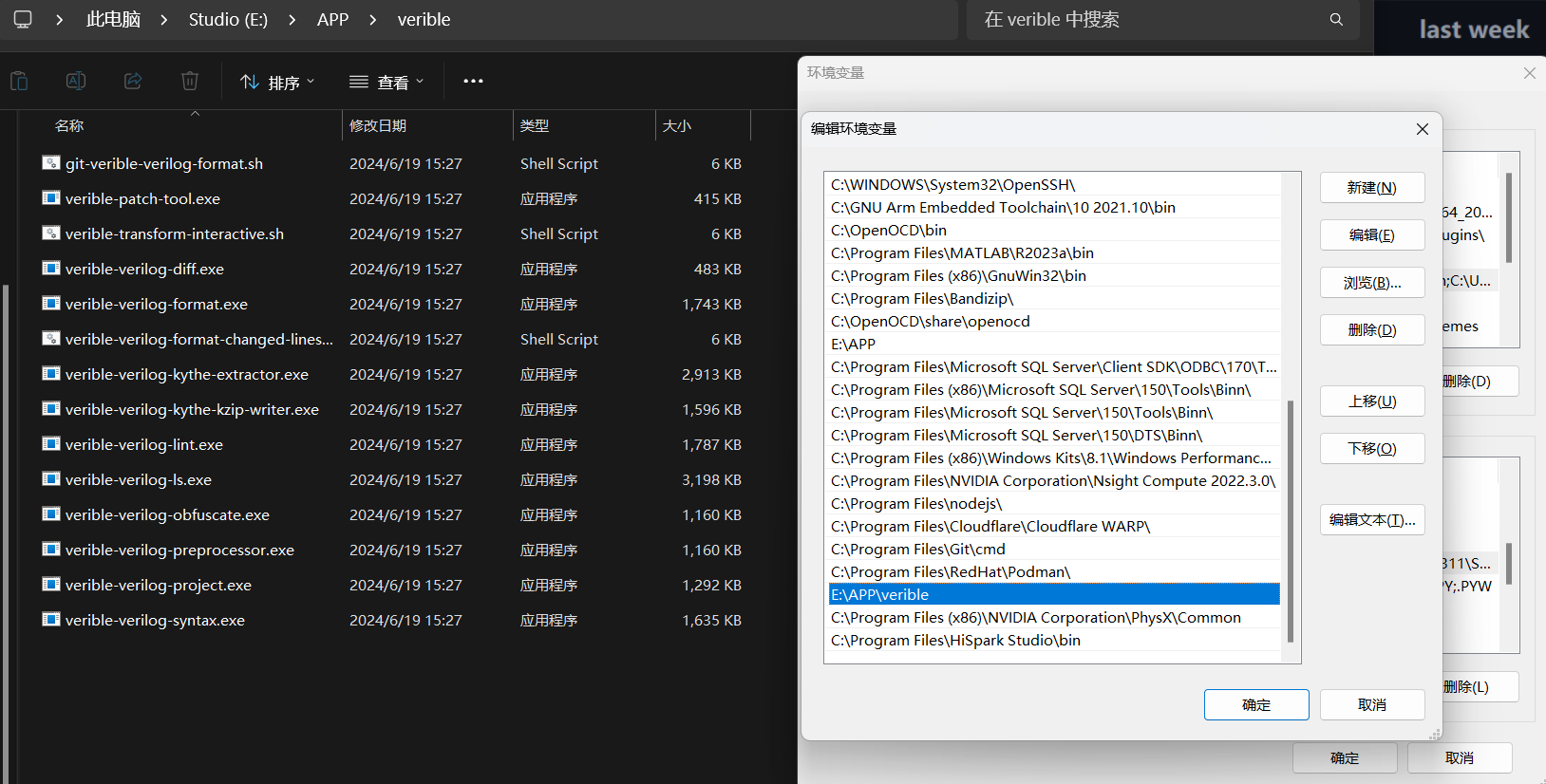
Task: Open the 排序 sort dropdown
Action: point(276,83)
